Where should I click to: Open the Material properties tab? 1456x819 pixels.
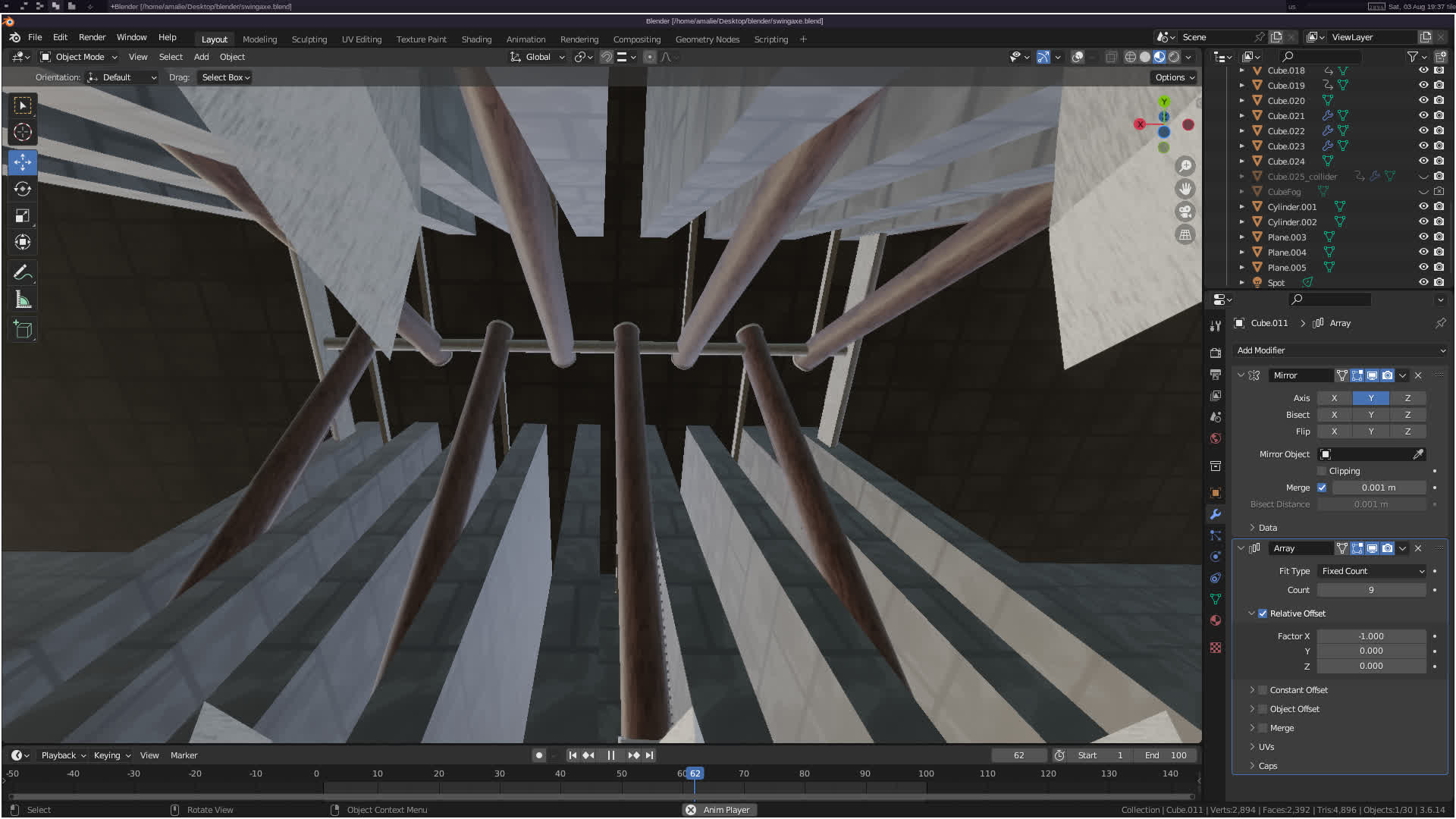[x=1216, y=620]
